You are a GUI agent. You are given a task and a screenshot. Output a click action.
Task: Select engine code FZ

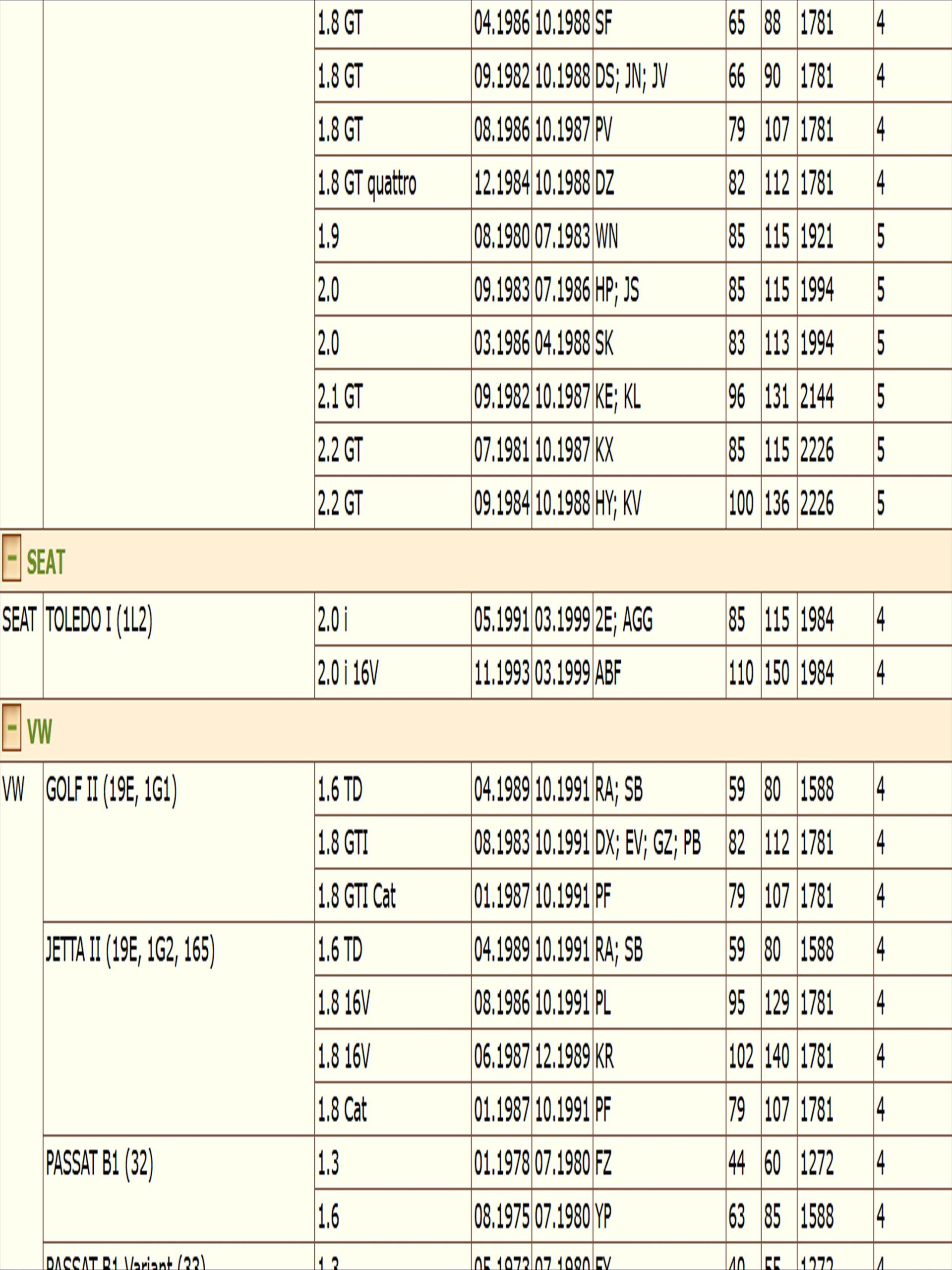[659, 1162]
